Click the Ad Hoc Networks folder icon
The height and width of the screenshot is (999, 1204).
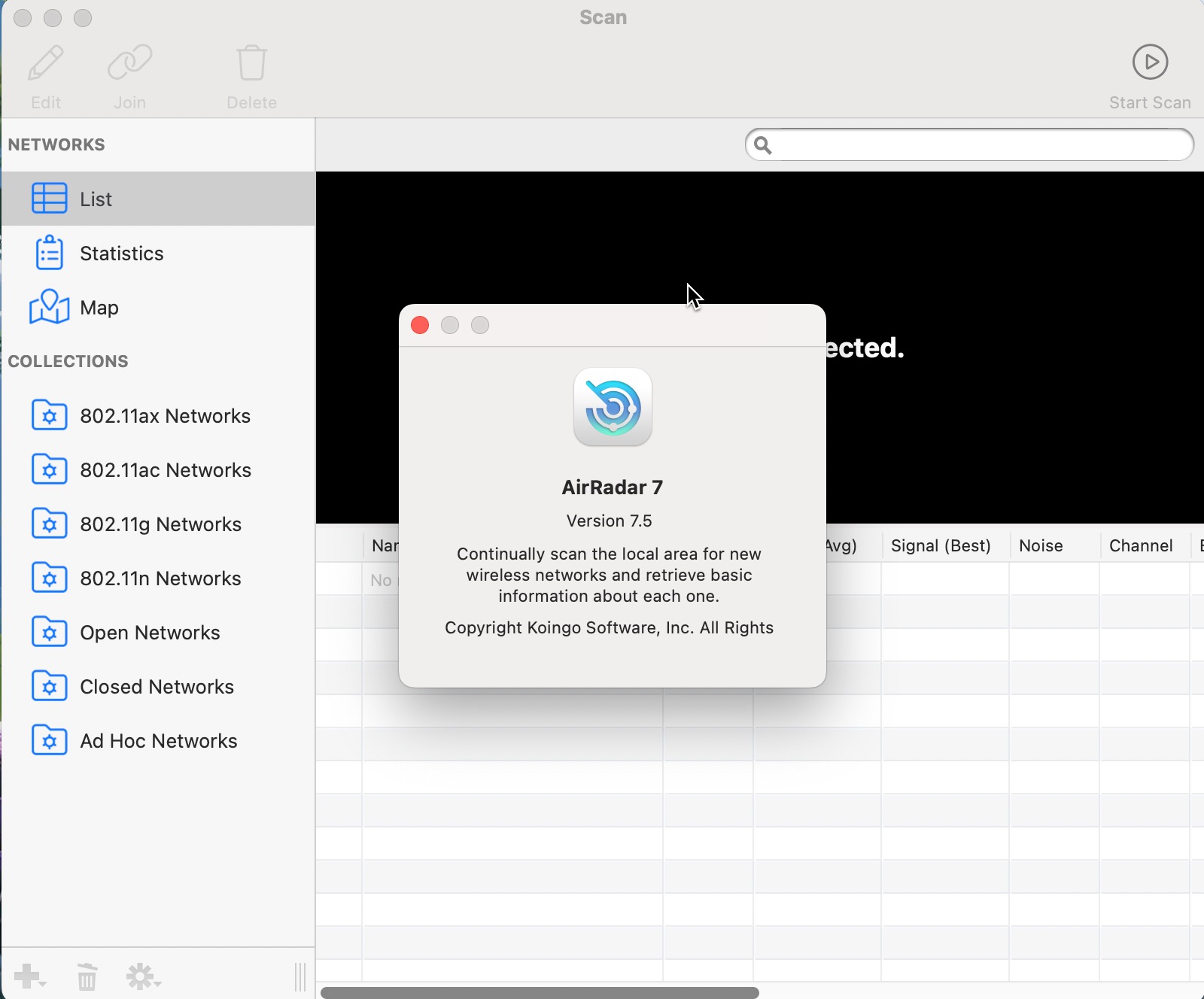[x=50, y=740]
